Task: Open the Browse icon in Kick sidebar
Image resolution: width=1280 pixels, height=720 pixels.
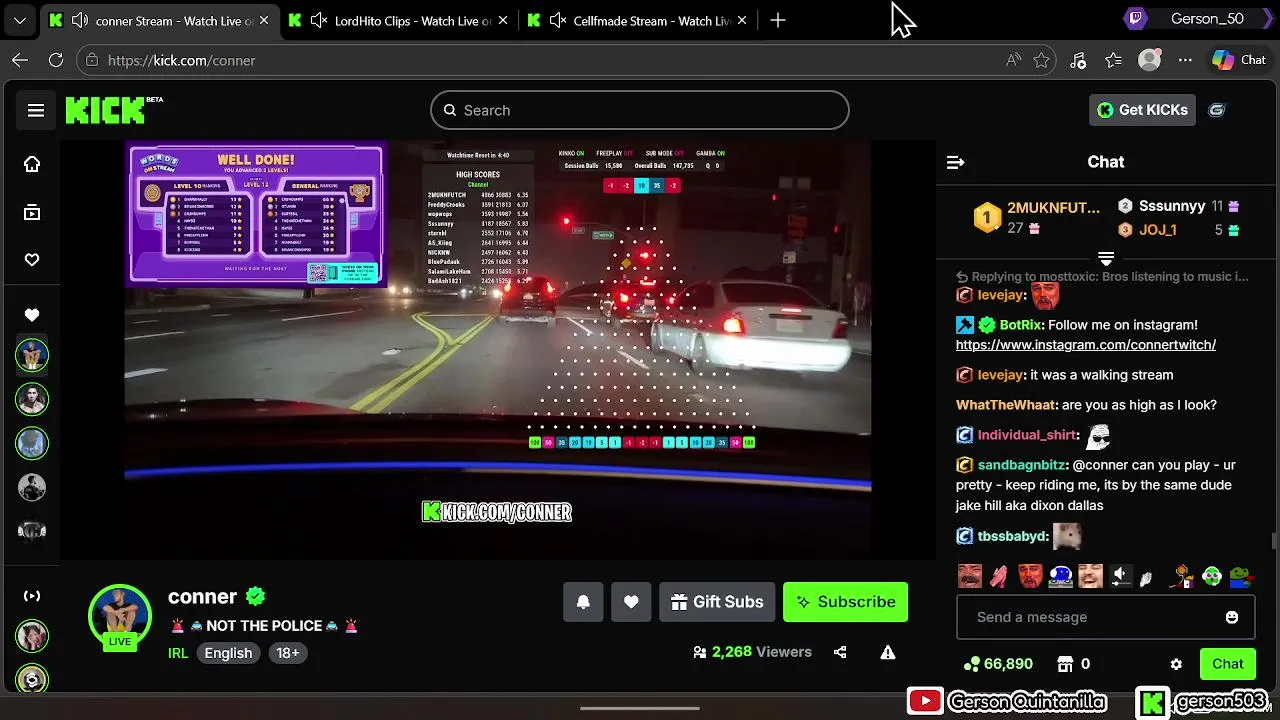Action: coord(32,212)
